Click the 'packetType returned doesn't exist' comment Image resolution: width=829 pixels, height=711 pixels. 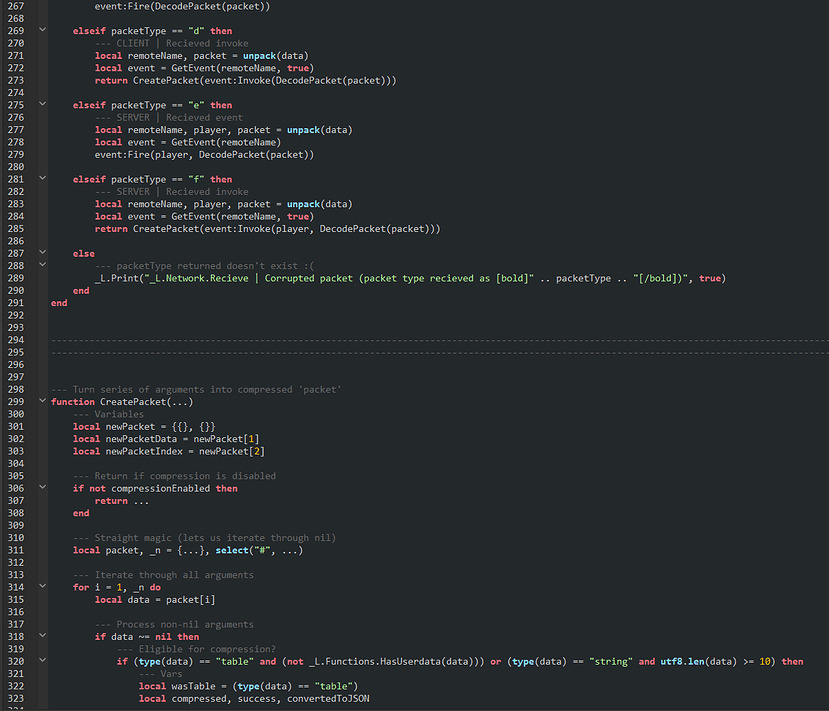pos(204,266)
